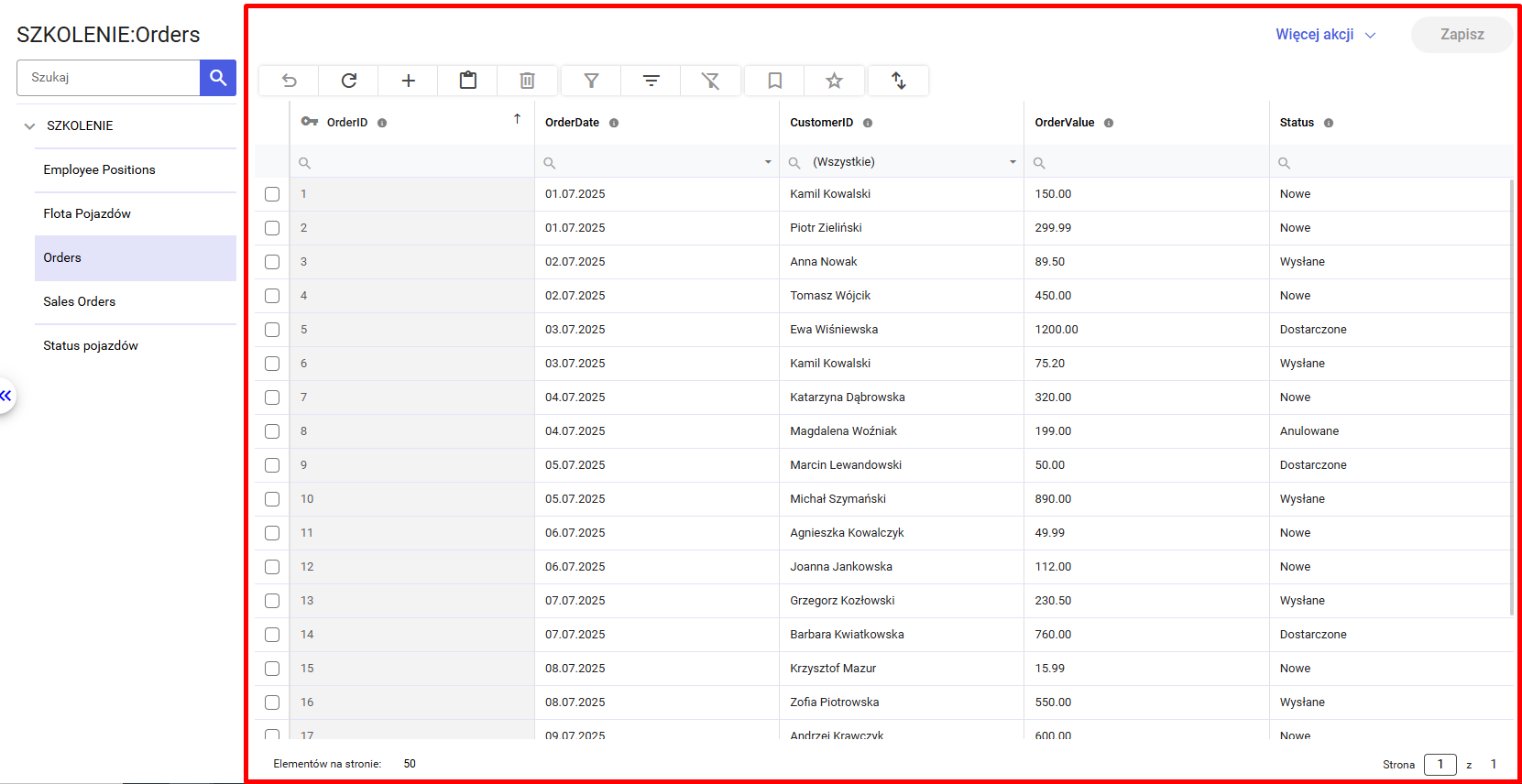Click the Strona page number box
The height and width of the screenshot is (784, 1522).
point(1440,765)
